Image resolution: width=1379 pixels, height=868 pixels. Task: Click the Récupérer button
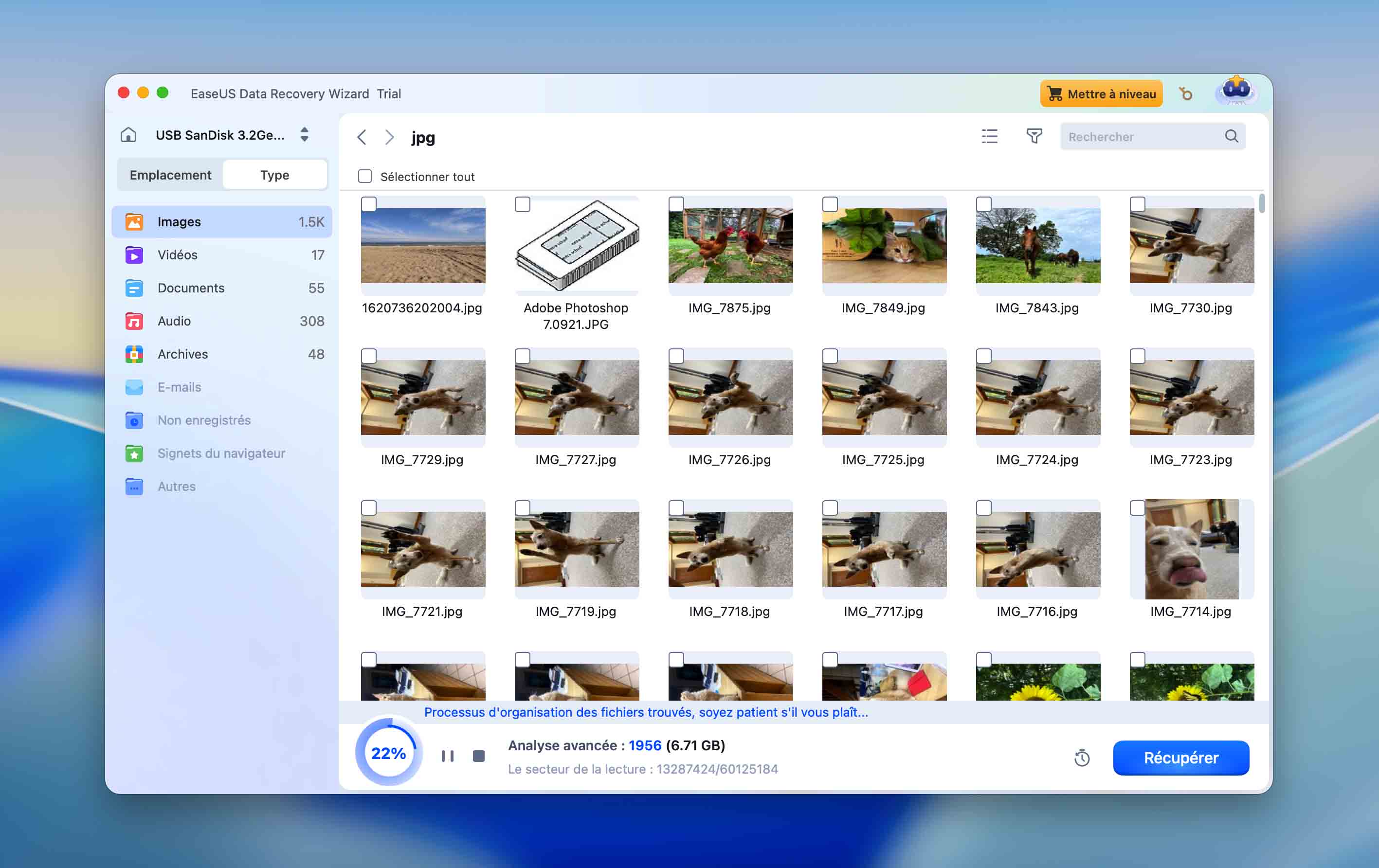(1181, 757)
